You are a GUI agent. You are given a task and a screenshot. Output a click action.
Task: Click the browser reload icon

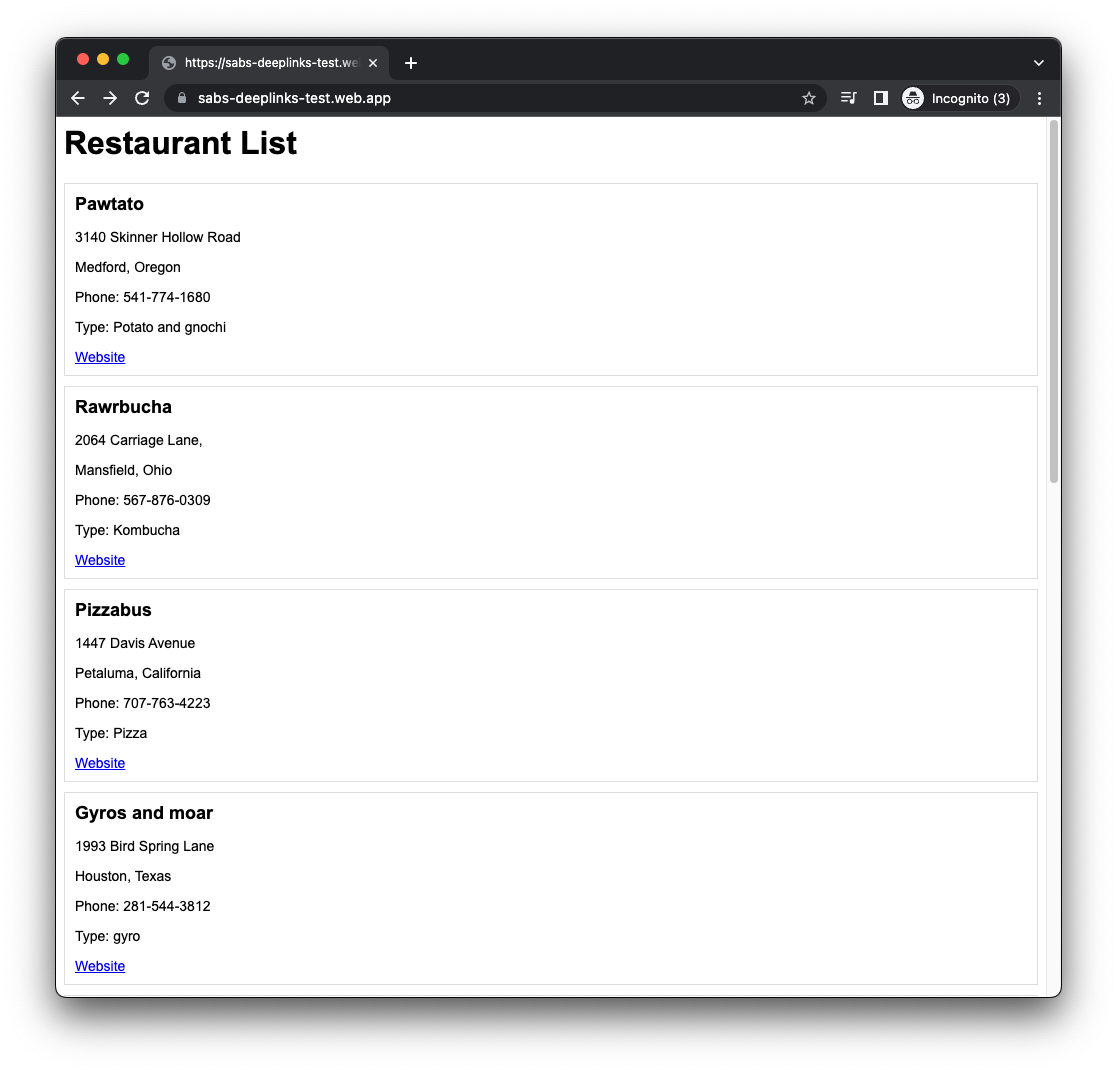[142, 98]
